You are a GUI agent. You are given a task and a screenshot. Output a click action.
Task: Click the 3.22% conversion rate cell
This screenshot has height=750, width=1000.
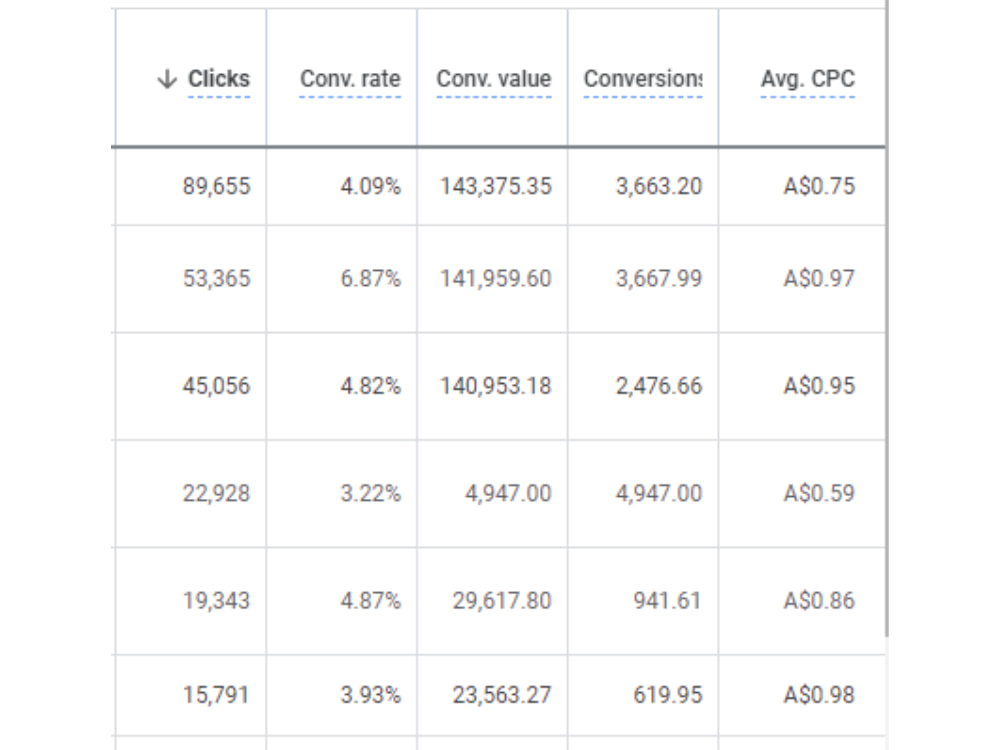point(342,493)
